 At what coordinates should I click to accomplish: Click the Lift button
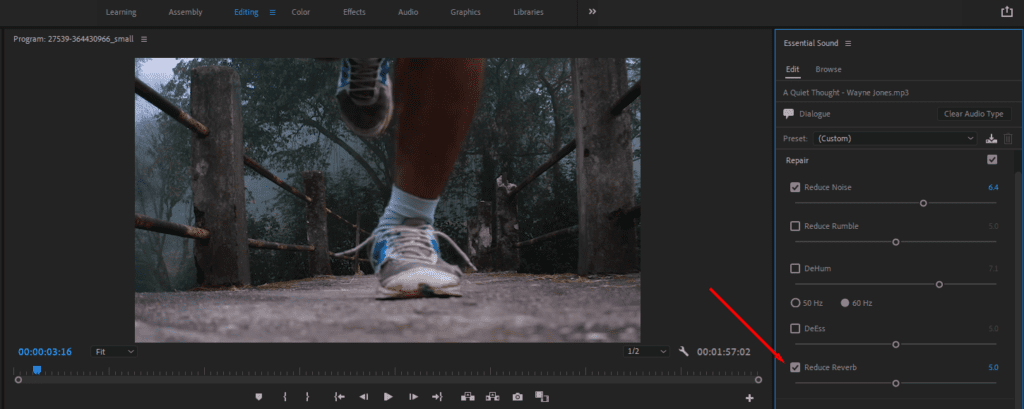468,397
